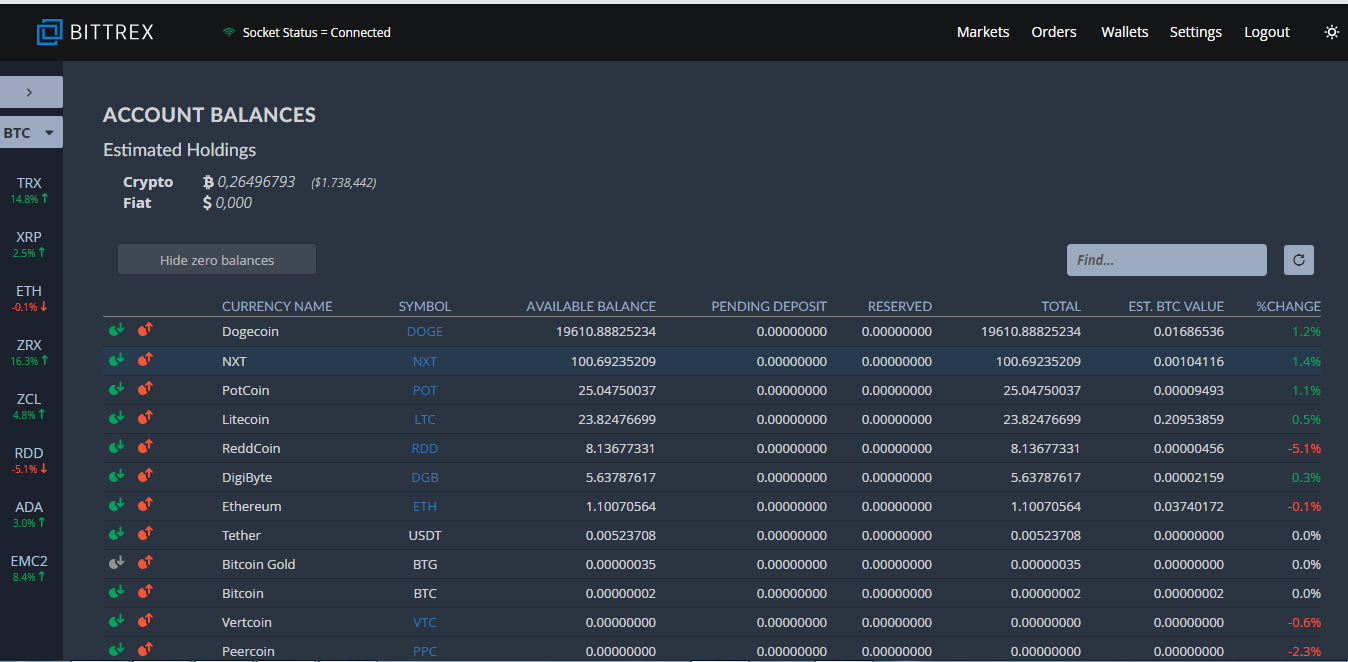Expand the sidebar with the chevron button
Viewport: 1348px width, 662px height.
point(30,92)
